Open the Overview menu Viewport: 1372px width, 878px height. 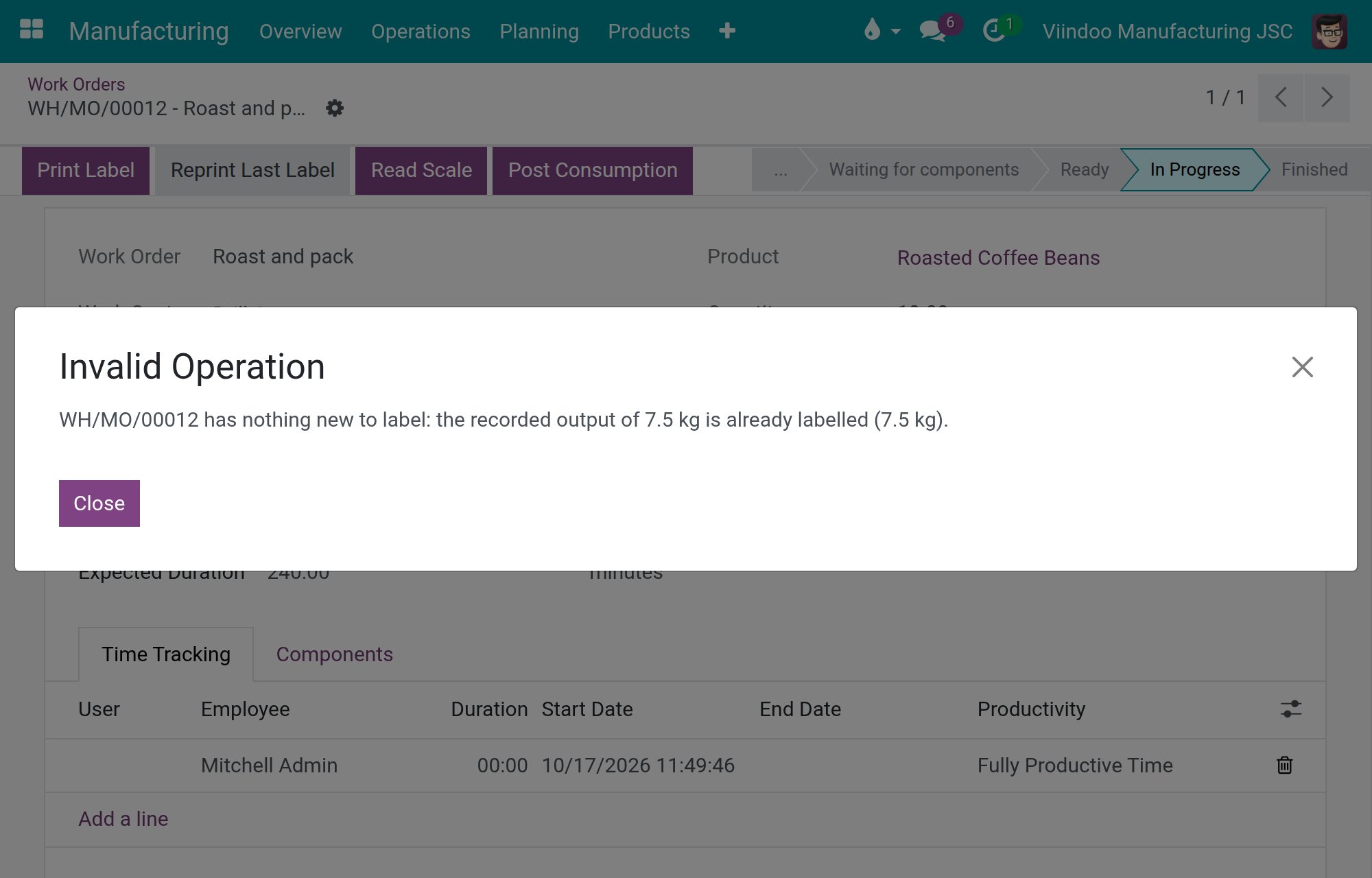point(300,32)
